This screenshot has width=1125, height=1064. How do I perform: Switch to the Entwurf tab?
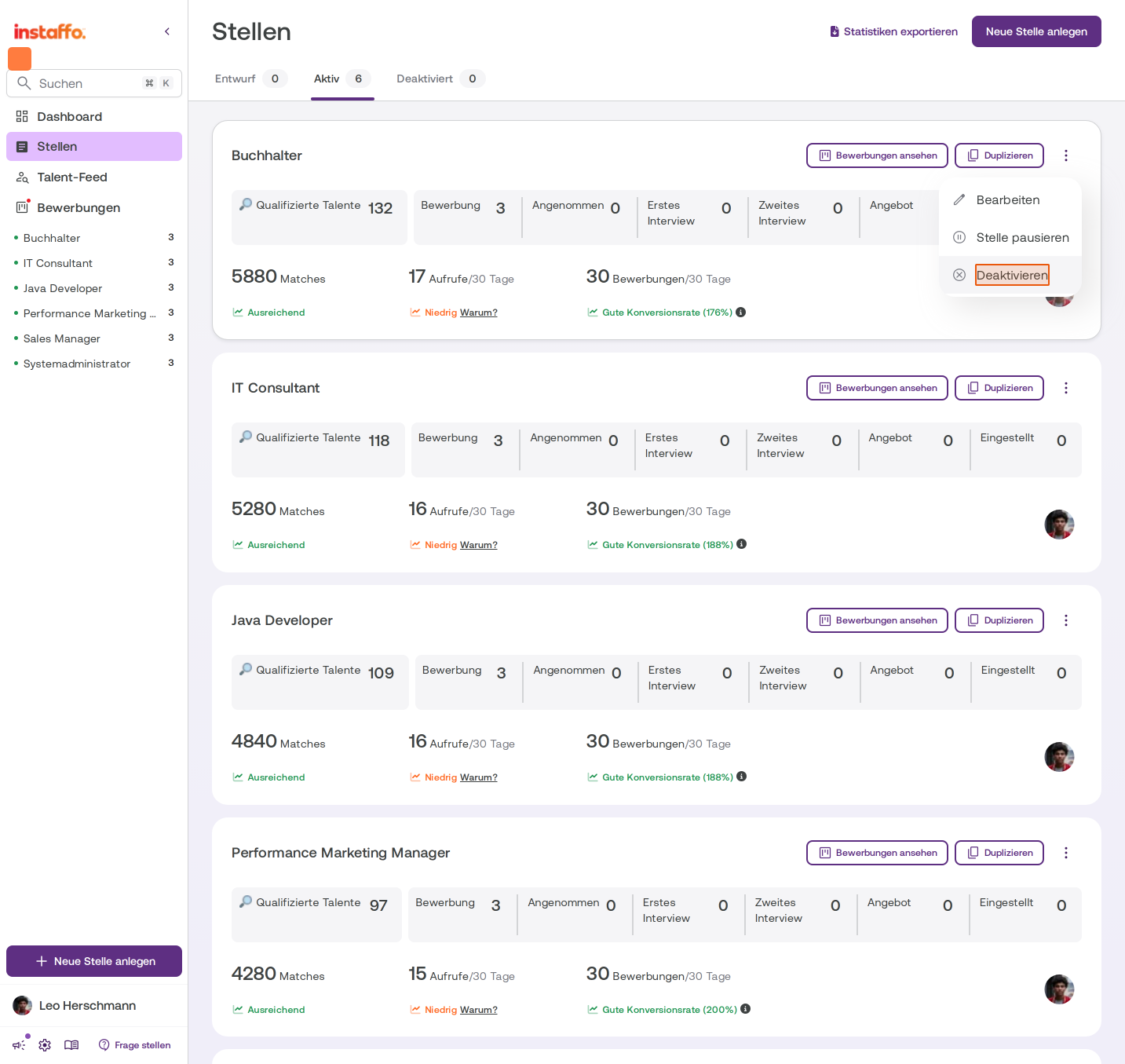(x=251, y=79)
